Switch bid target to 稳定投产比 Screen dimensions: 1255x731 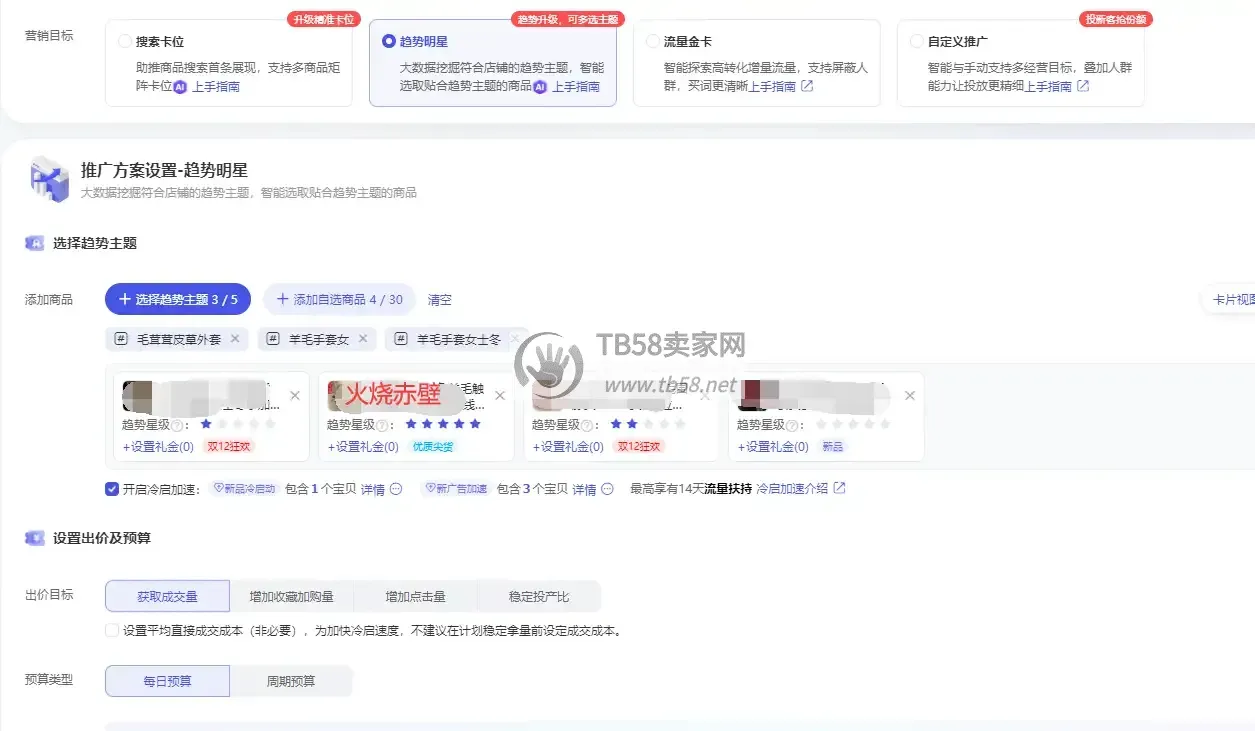click(x=539, y=596)
